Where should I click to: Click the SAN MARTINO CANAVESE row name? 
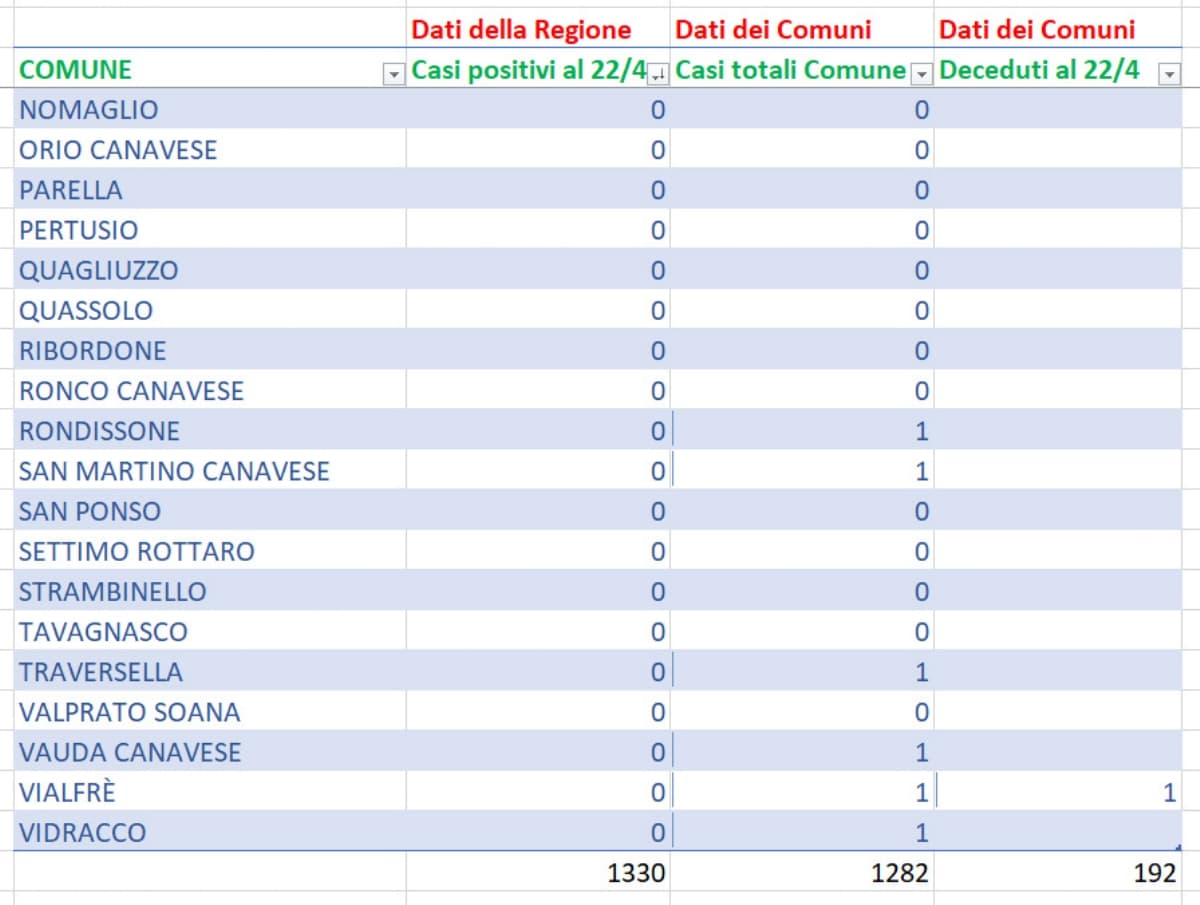[174, 471]
